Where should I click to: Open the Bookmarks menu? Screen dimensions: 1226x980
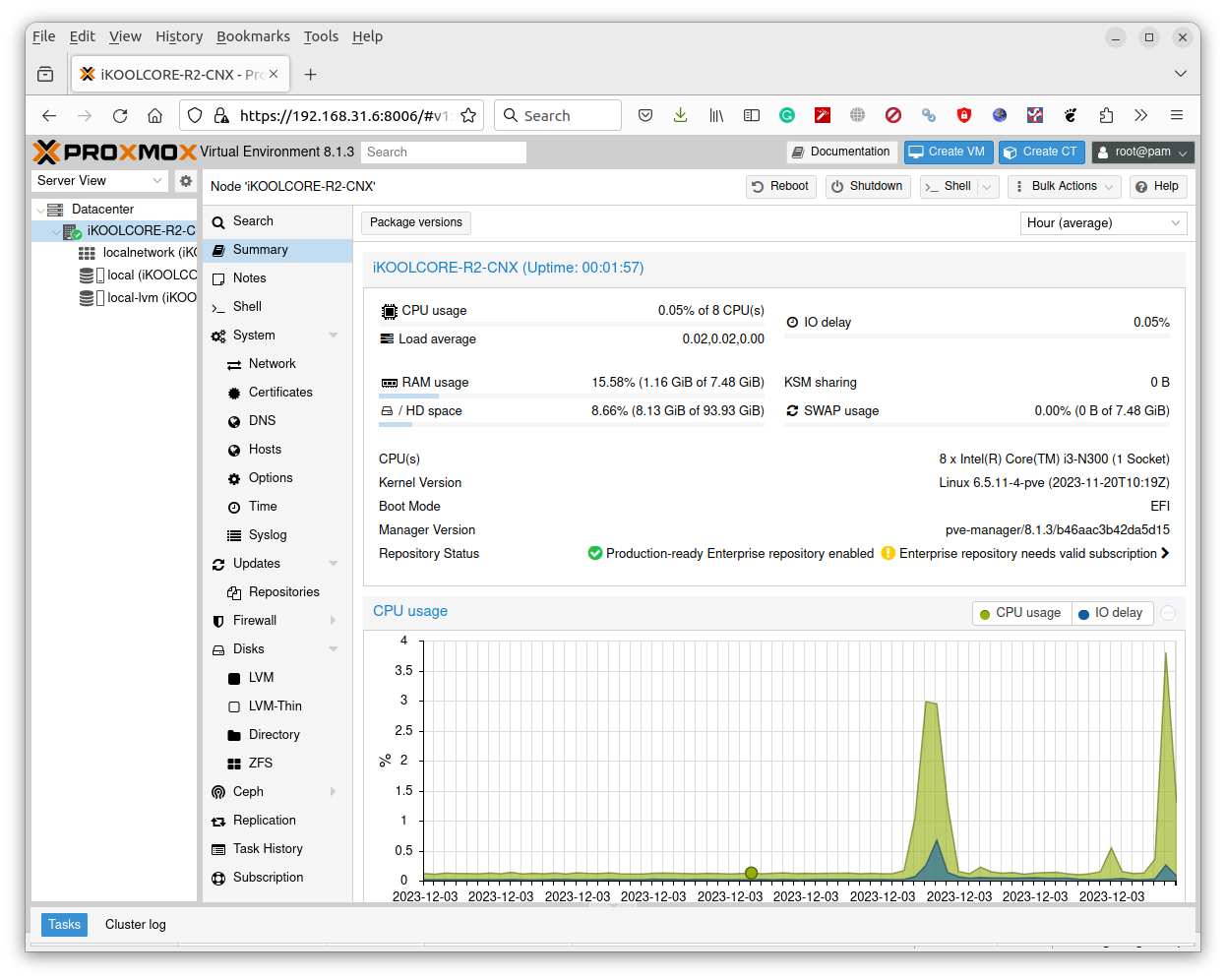pyautogui.click(x=253, y=36)
